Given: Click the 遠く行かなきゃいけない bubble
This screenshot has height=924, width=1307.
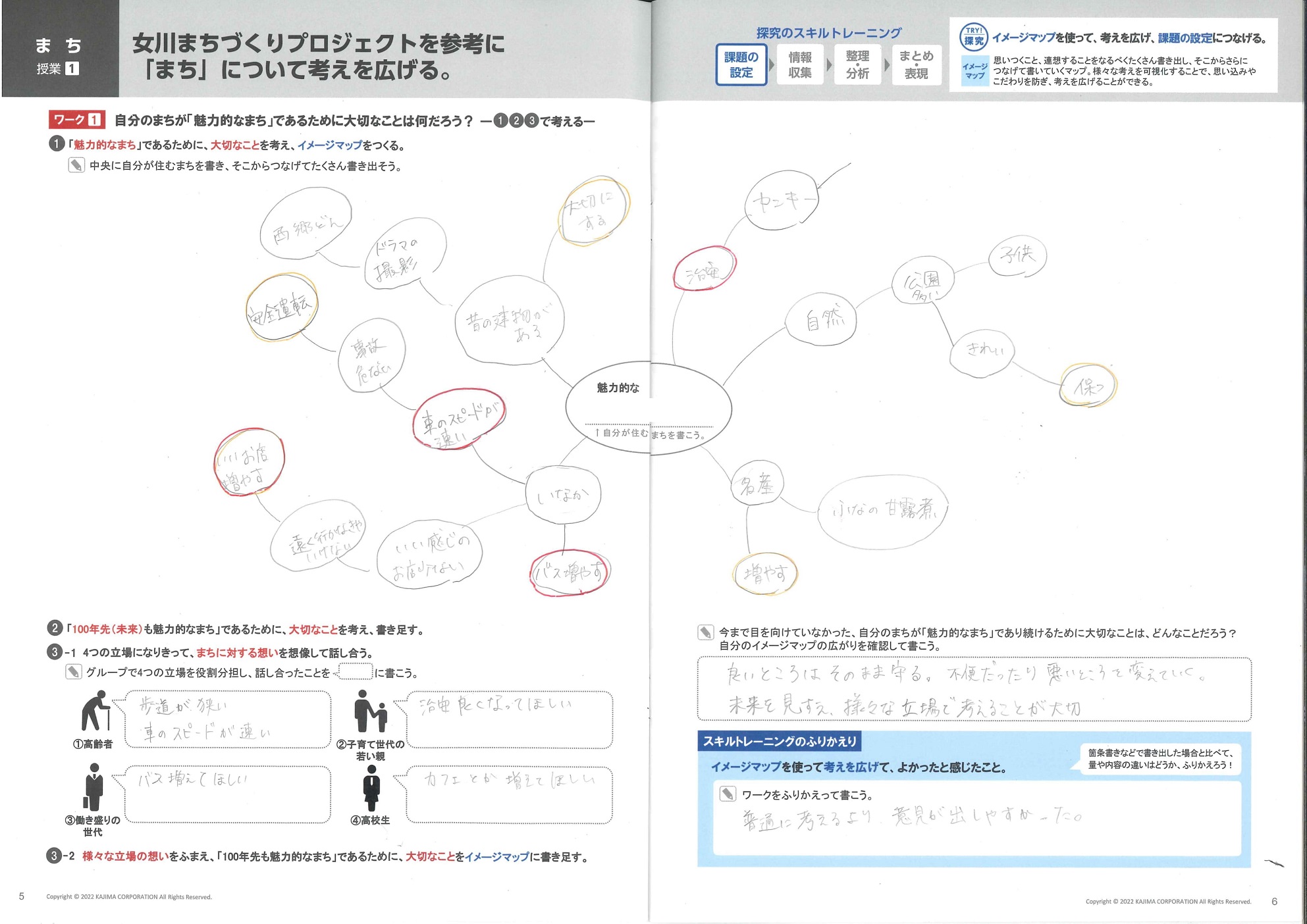Looking at the screenshot, I should tap(319, 536).
